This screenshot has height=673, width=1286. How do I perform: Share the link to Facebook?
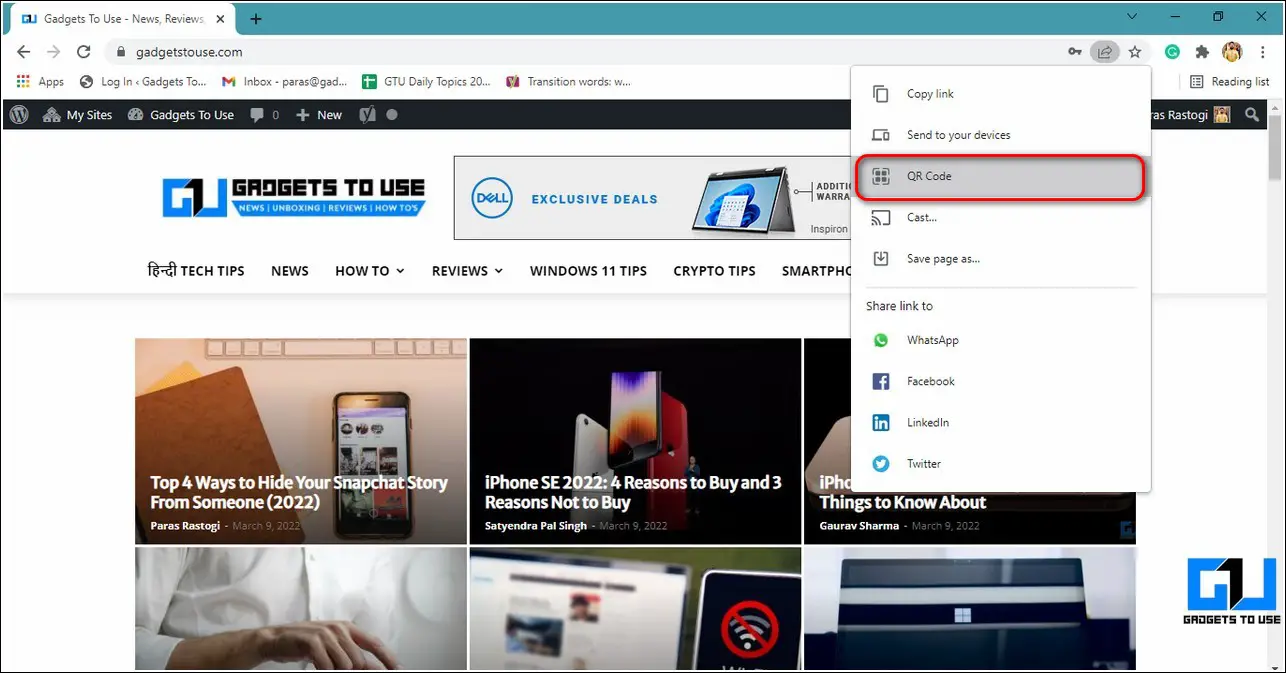click(1000, 381)
